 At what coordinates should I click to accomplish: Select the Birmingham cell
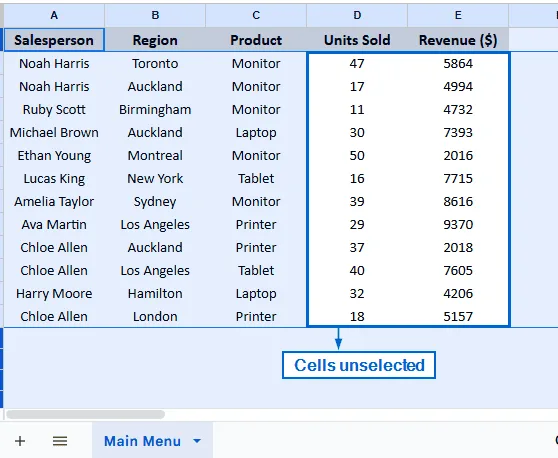pyautogui.click(x=155, y=109)
